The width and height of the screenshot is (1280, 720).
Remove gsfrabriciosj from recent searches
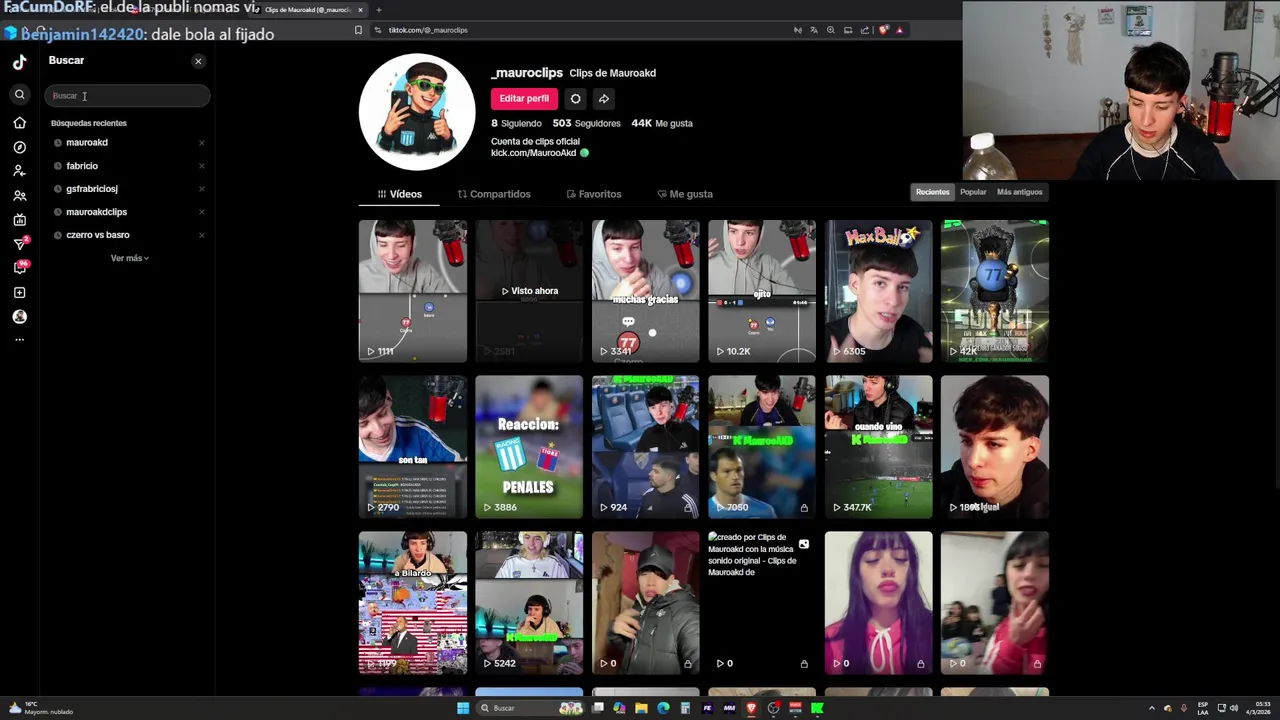(201, 189)
